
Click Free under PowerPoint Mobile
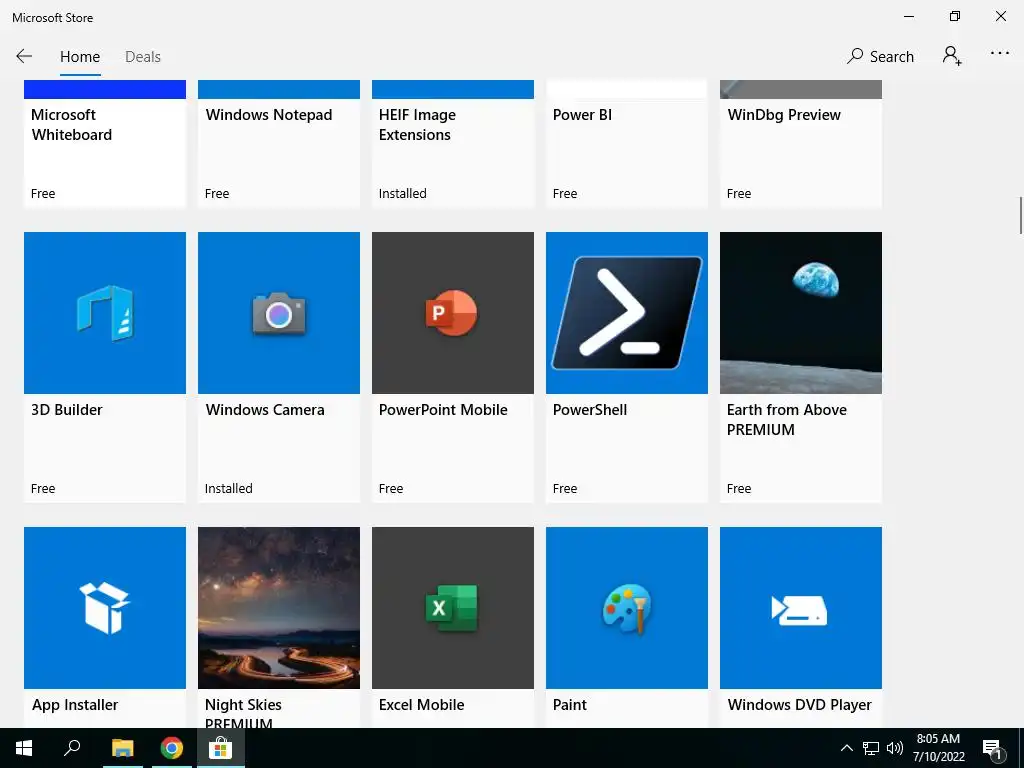(x=391, y=488)
